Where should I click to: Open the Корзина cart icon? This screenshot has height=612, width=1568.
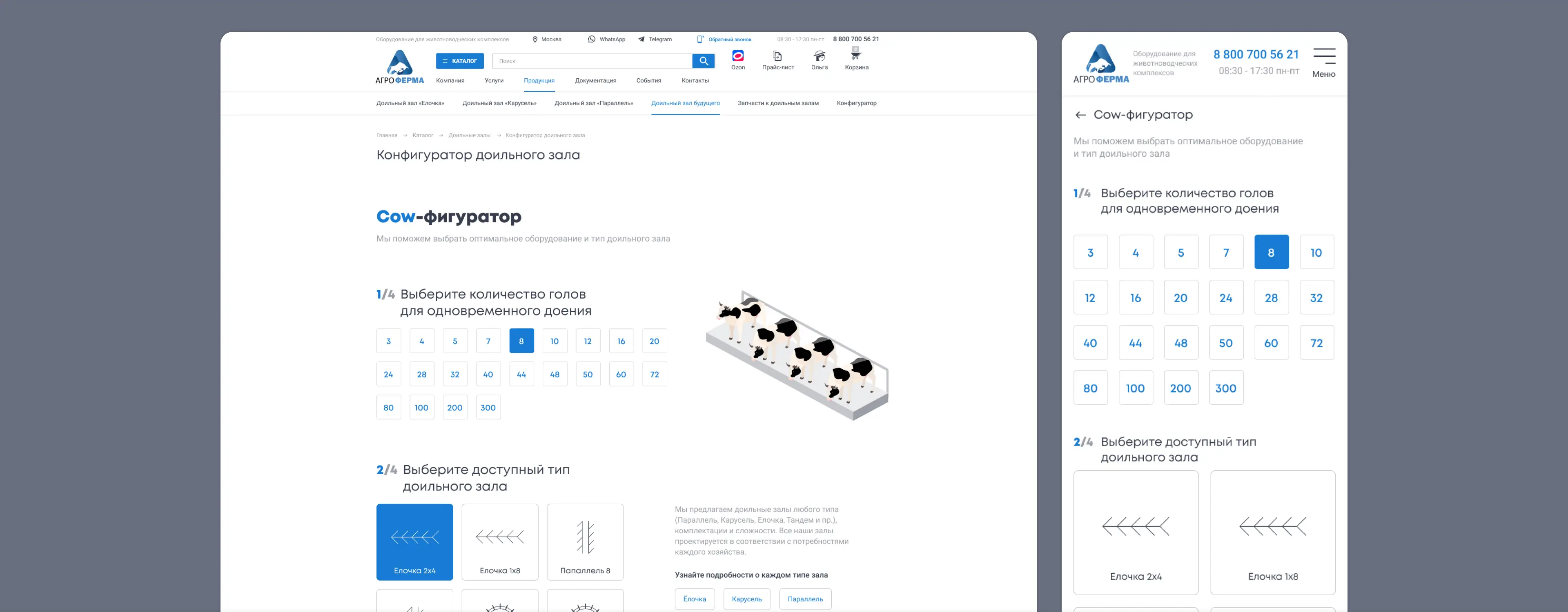point(856,55)
